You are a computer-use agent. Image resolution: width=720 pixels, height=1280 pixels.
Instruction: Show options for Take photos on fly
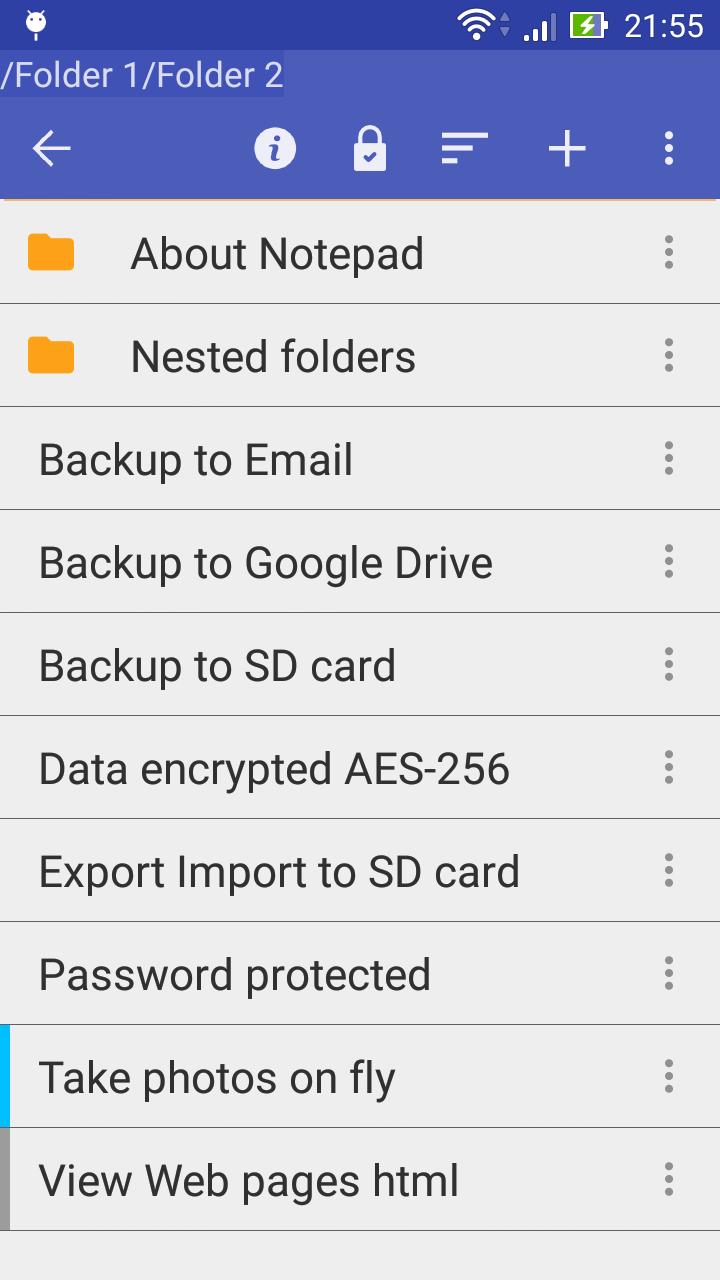[669, 1076]
